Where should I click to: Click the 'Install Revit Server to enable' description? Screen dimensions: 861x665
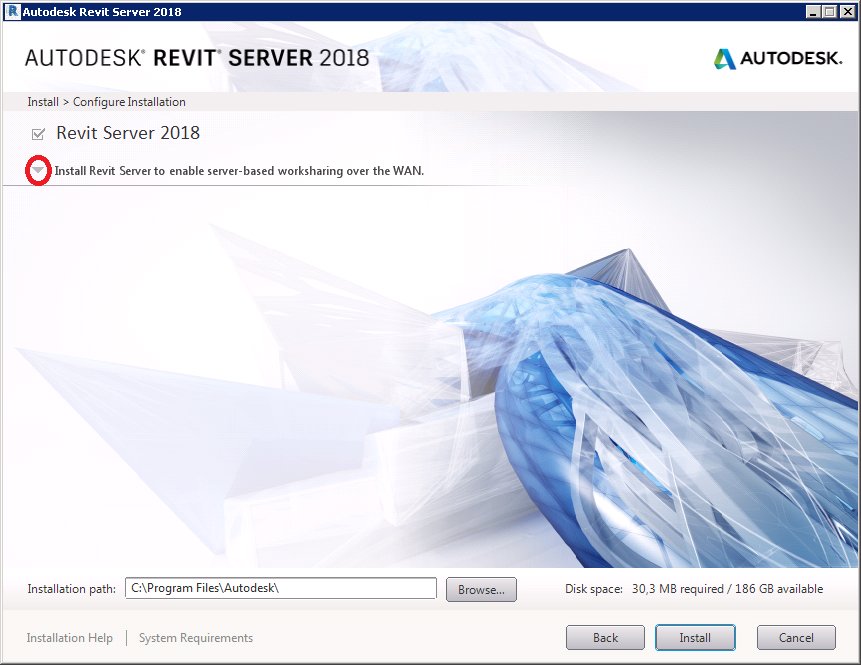[x=239, y=171]
